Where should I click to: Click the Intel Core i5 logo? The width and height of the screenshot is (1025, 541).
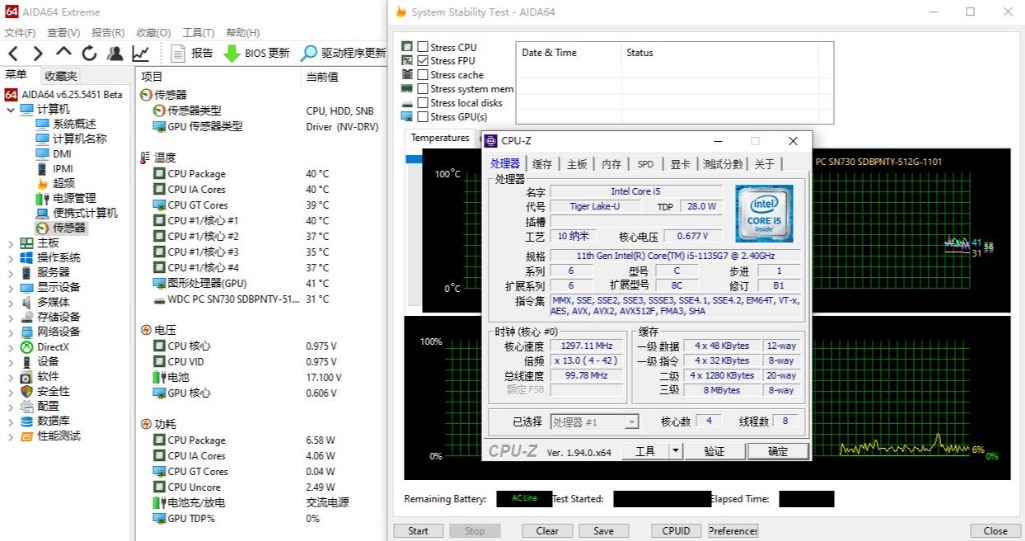pos(764,213)
